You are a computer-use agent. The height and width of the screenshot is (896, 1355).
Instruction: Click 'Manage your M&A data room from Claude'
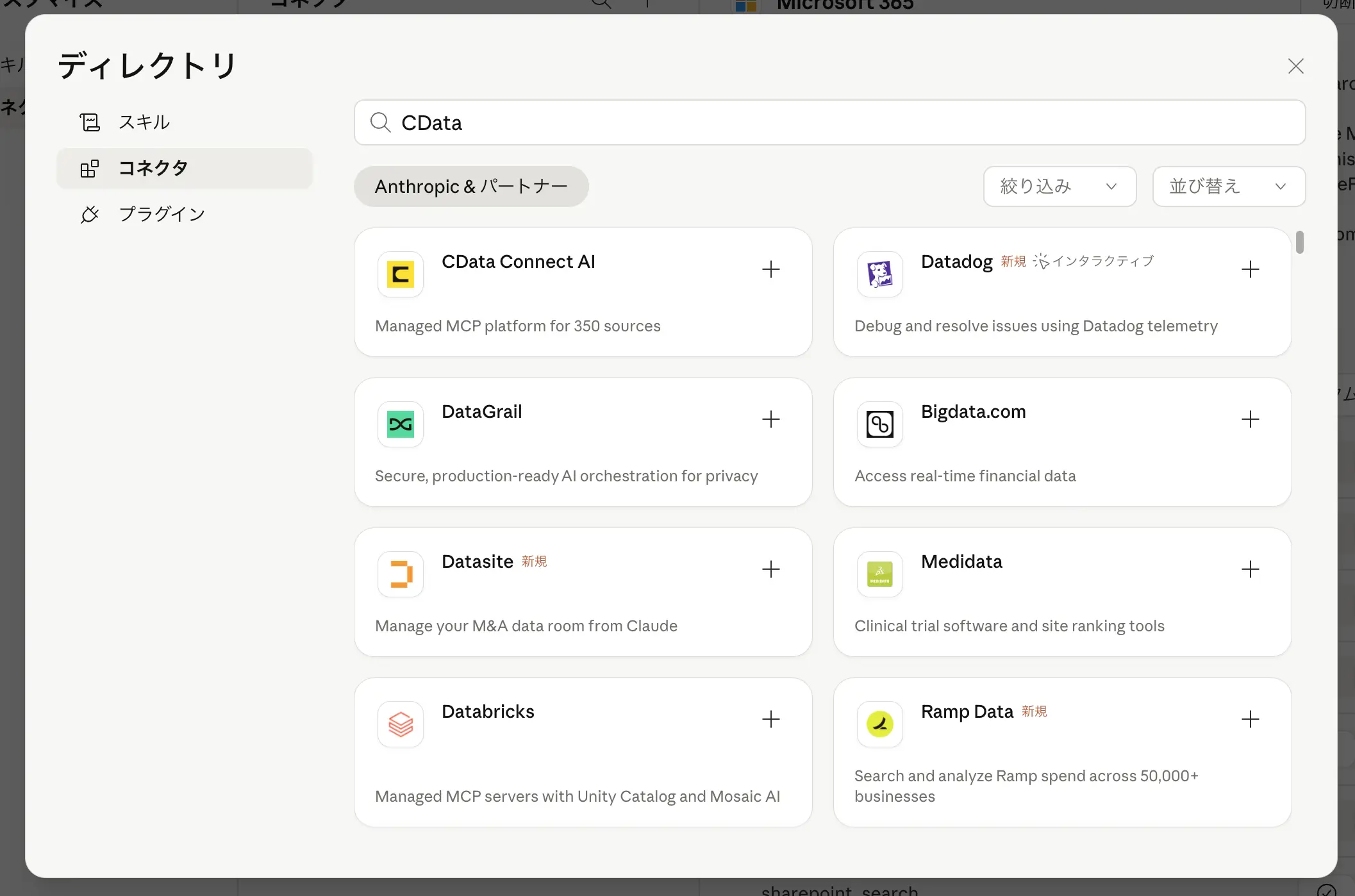coord(526,626)
